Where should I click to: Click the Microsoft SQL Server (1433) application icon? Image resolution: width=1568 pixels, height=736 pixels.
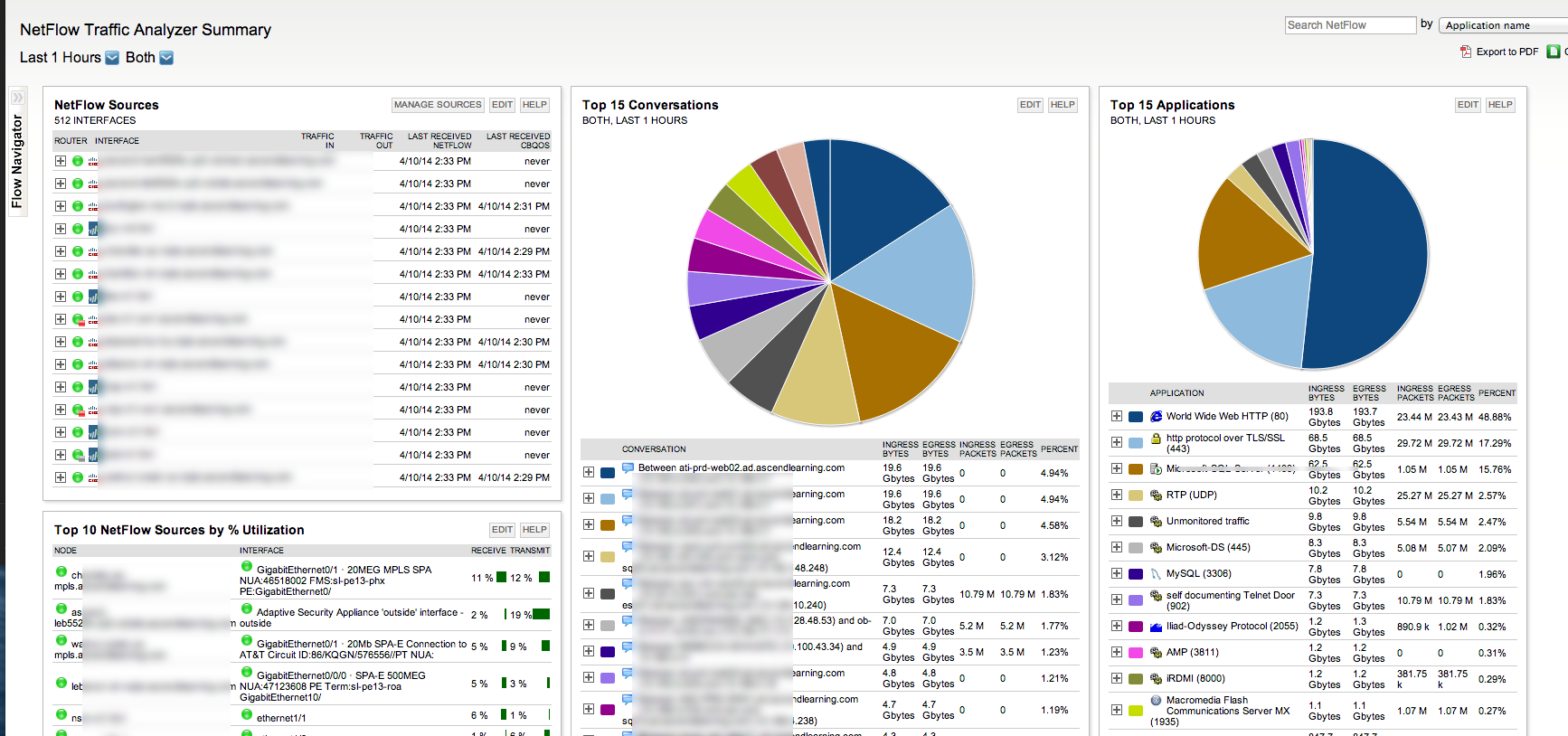tap(1156, 469)
